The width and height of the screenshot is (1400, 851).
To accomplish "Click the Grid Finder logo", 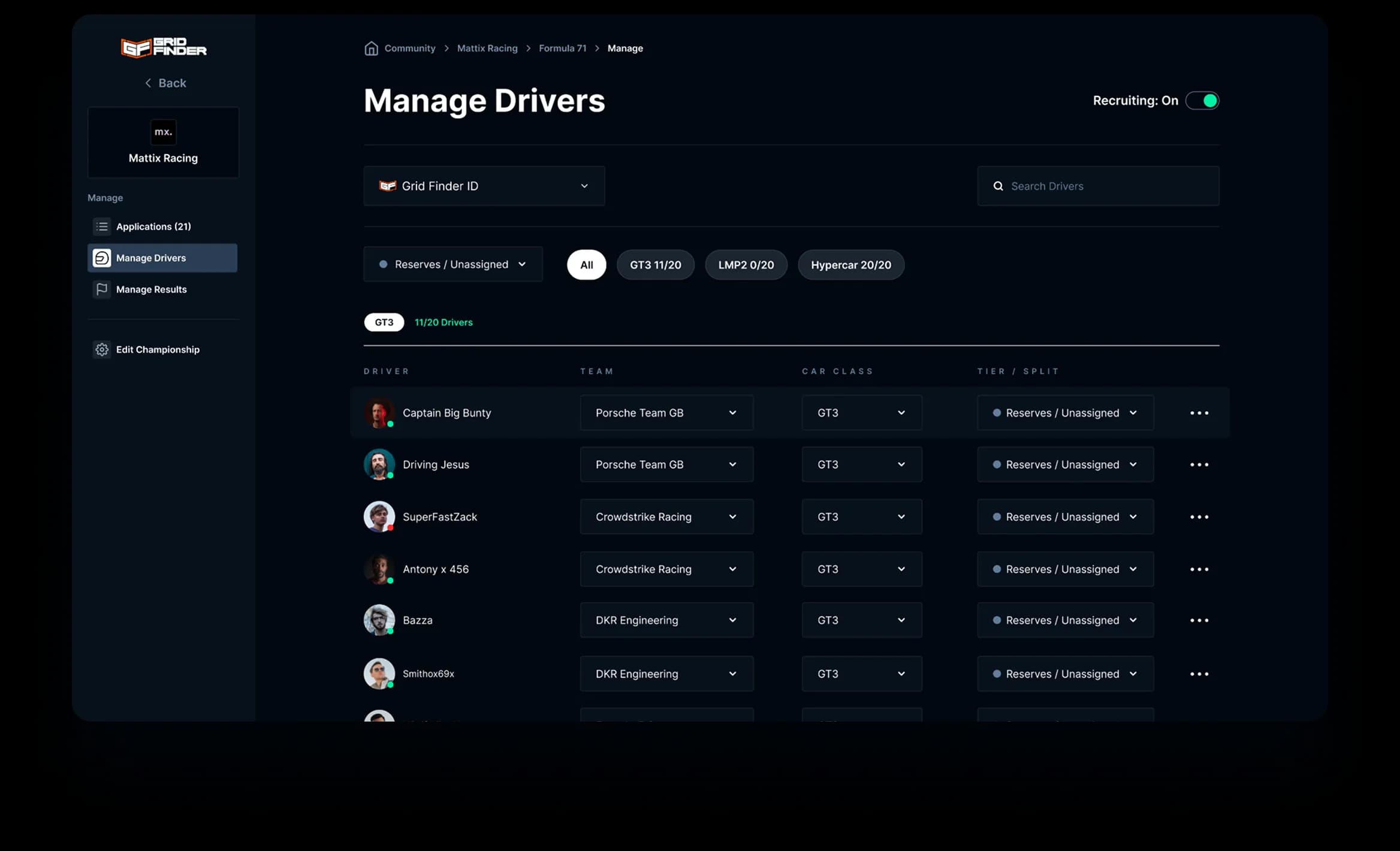I will click(163, 47).
